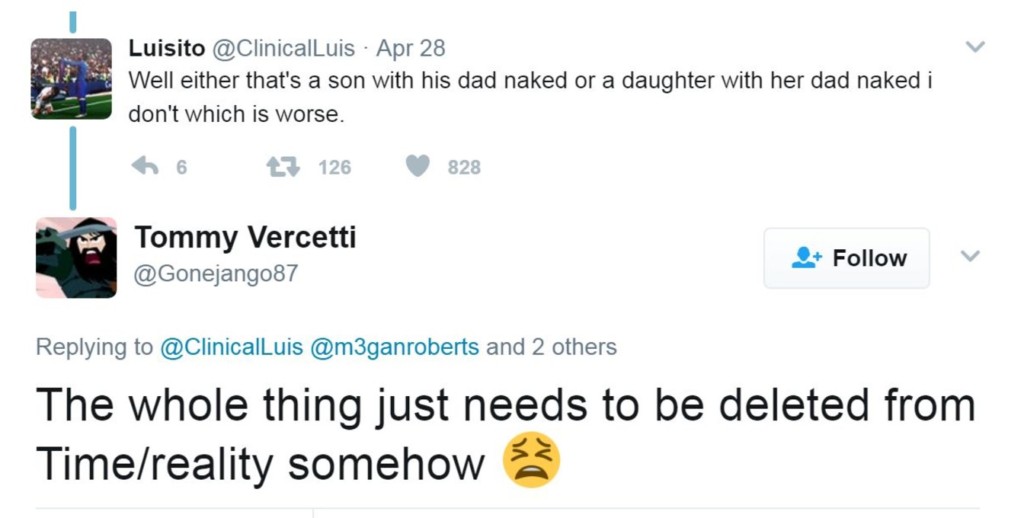Click the Tommy Vercetti display name
The width and height of the screenshot is (1024, 518).
coord(245,237)
